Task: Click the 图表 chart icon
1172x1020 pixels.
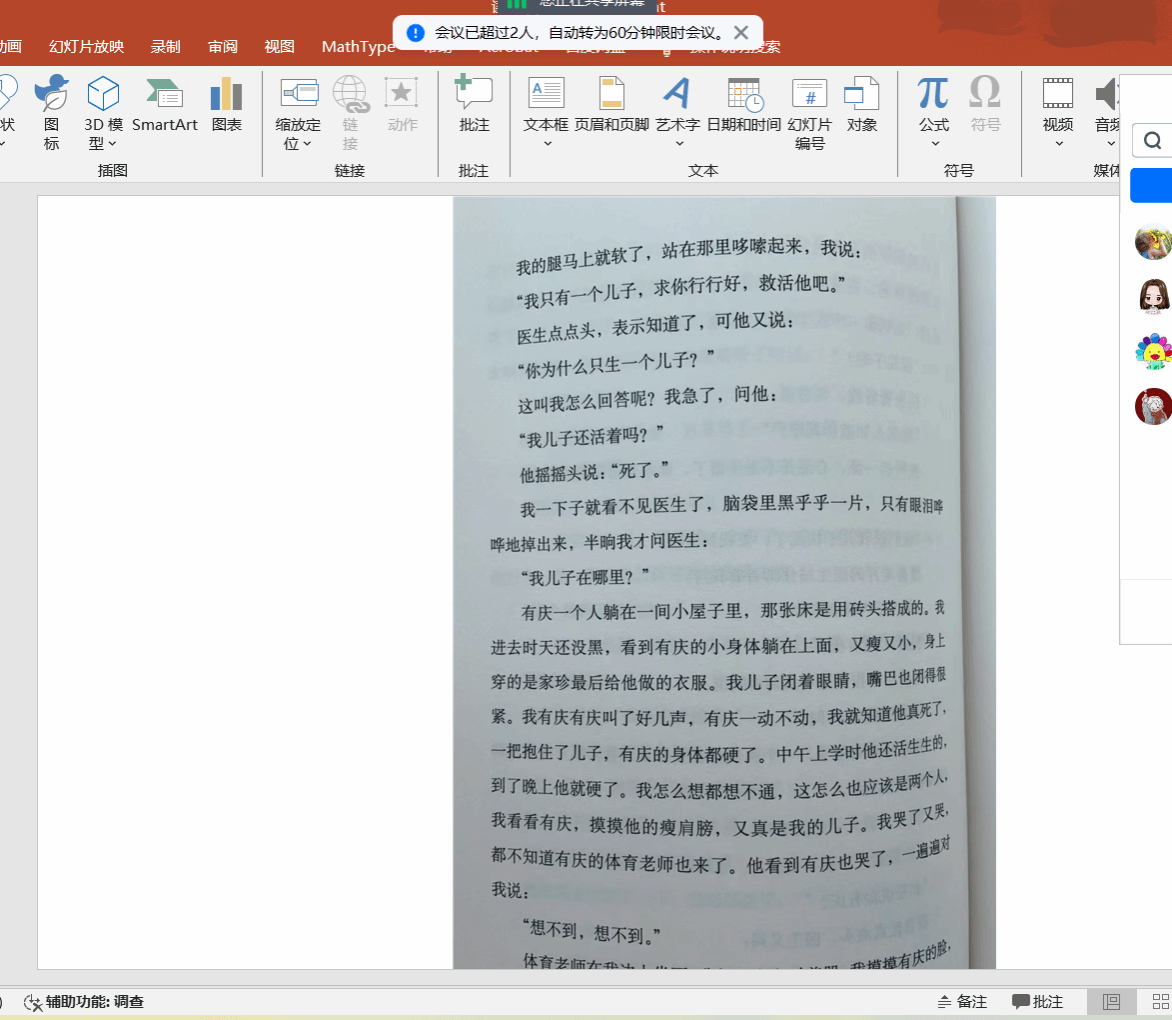Action: 226,105
